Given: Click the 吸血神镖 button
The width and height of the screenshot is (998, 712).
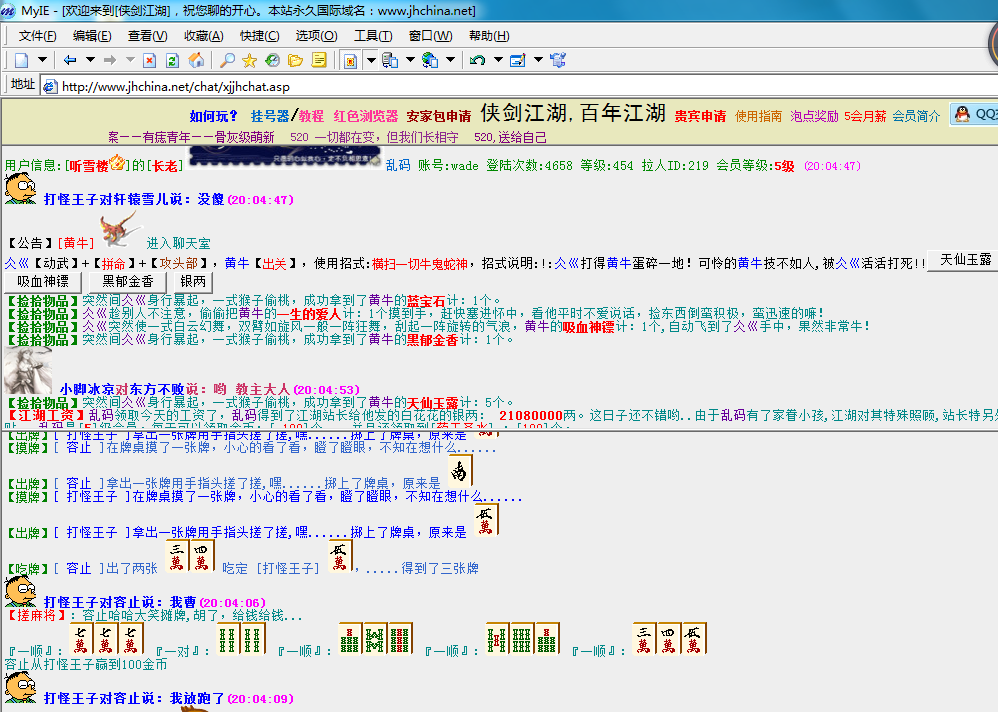Looking at the screenshot, I should tap(43, 281).
